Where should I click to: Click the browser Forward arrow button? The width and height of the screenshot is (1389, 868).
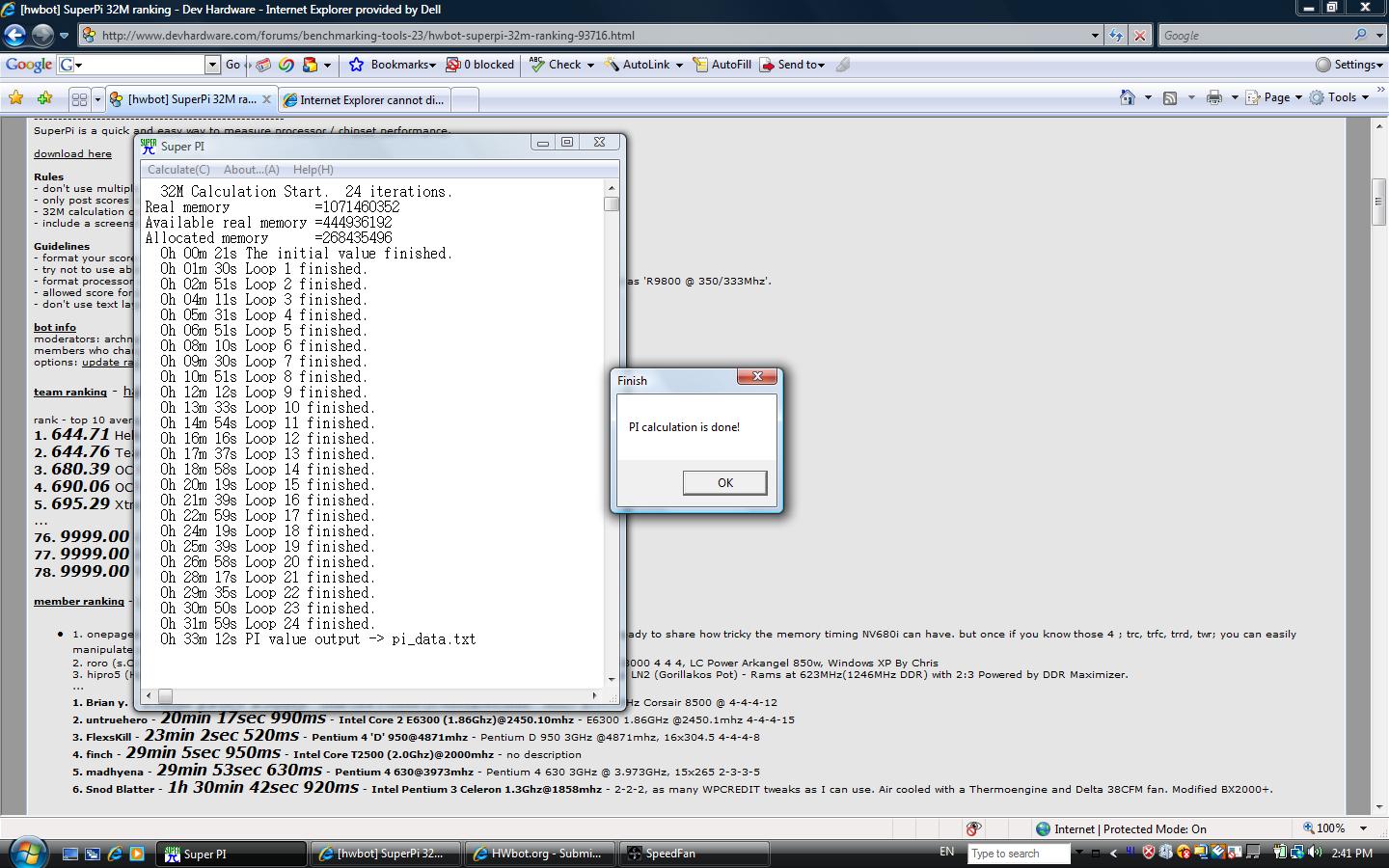click(x=42, y=36)
